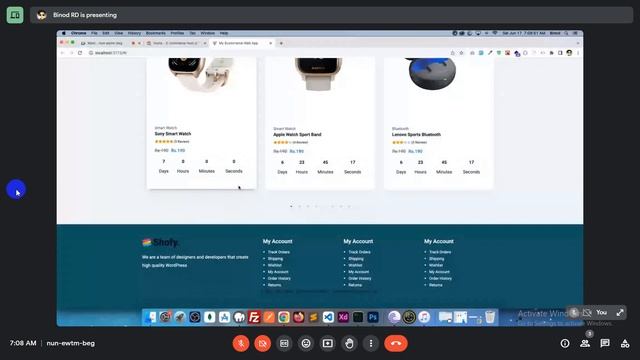Launch Photoshop from the dock
640x360 pixels.
pos(373,317)
